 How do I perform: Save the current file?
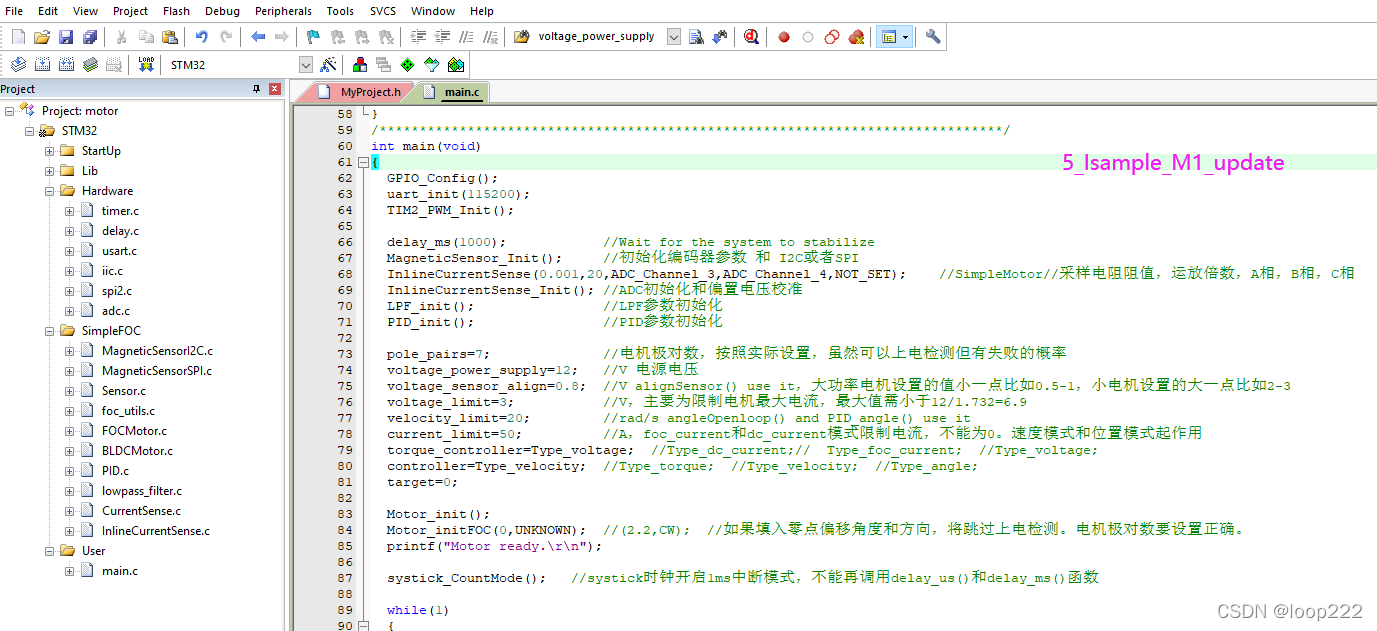[x=66, y=37]
